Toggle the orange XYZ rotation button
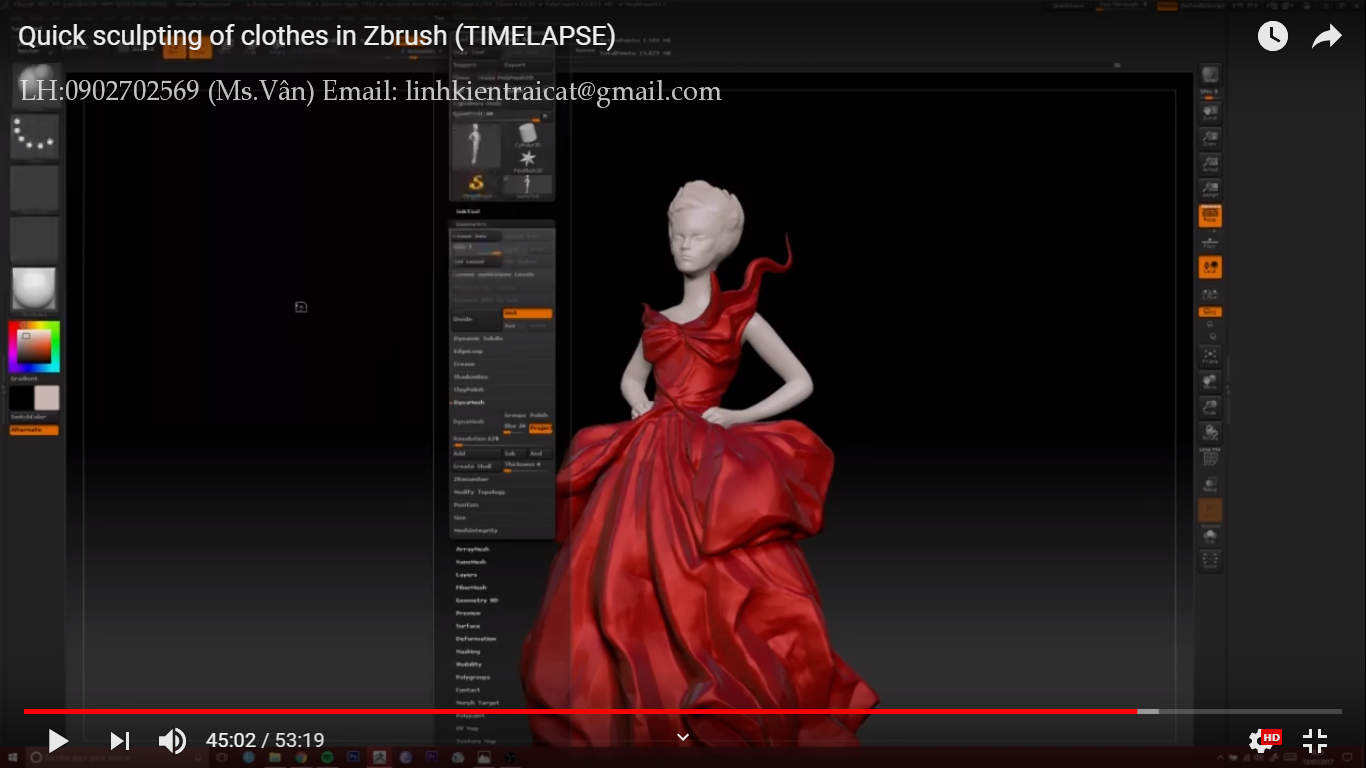Viewport: 1366px width, 768px height. (x=1210, y=312)
